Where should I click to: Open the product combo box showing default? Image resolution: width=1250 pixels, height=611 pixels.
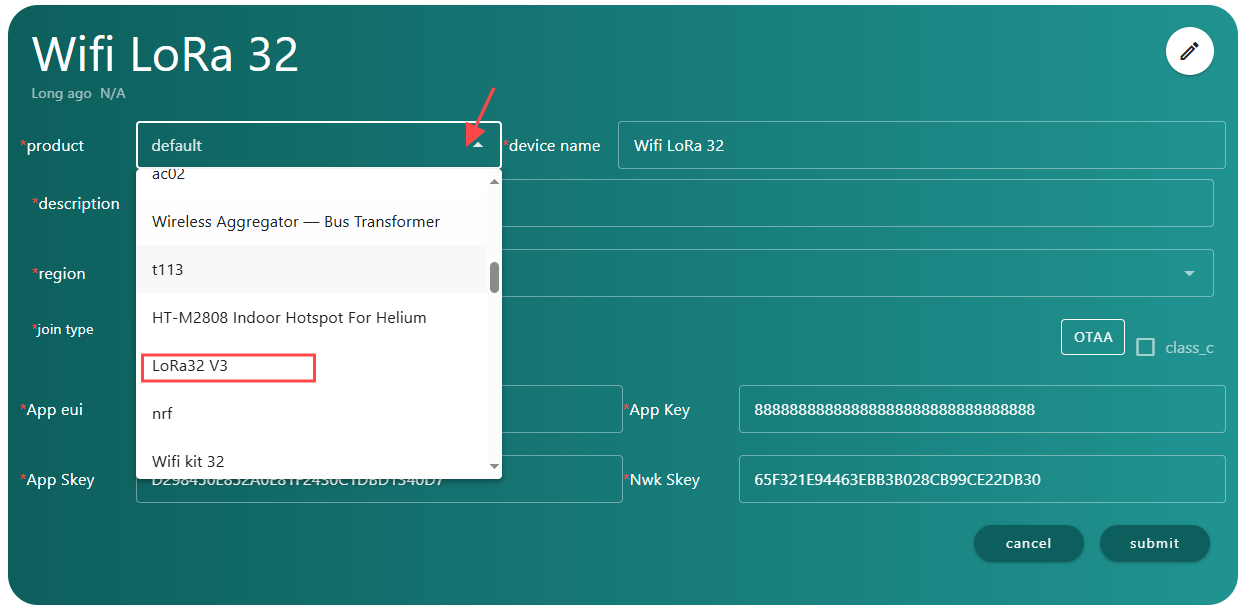(x=319, y=145)
